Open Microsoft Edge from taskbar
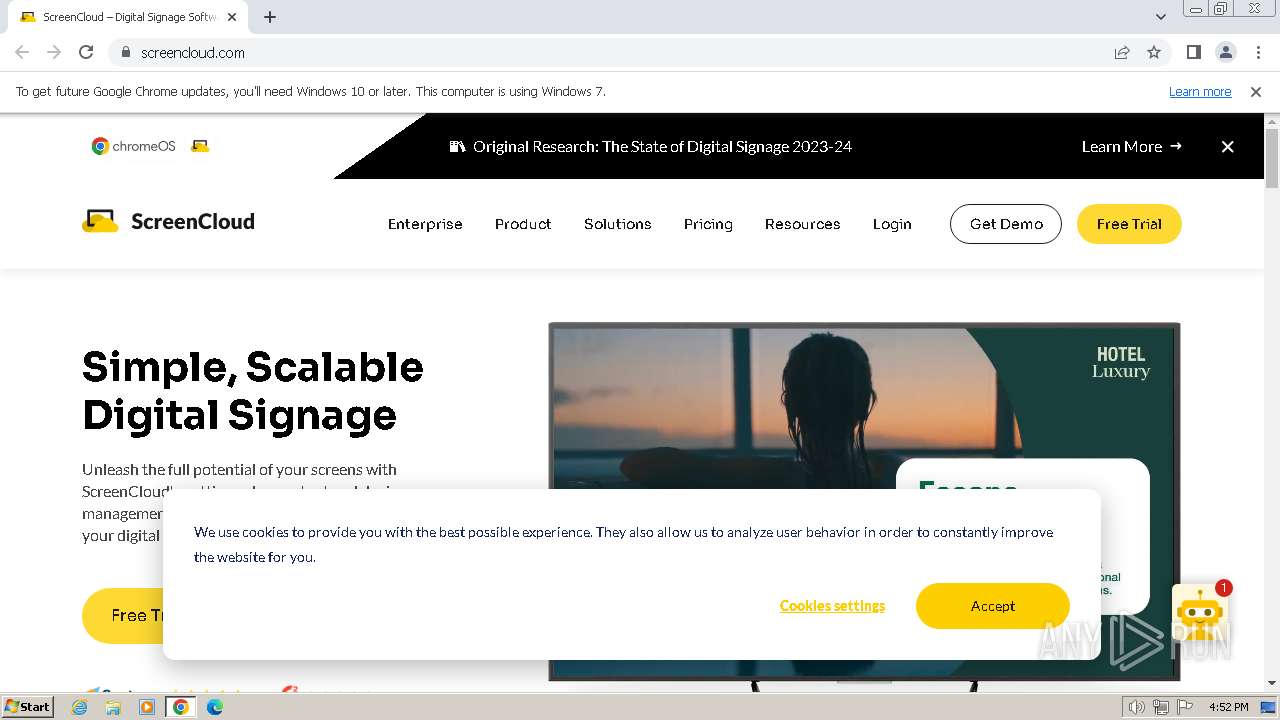The image size is (1280, 720). click(215, 706)
